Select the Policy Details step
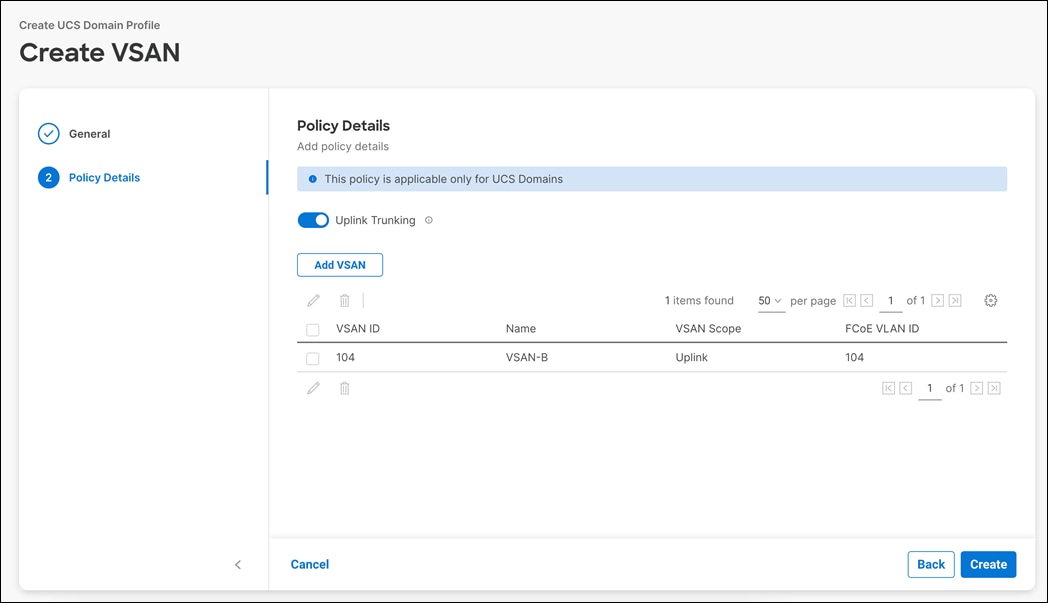This screenshot has width=1048, height=603. 105,177
